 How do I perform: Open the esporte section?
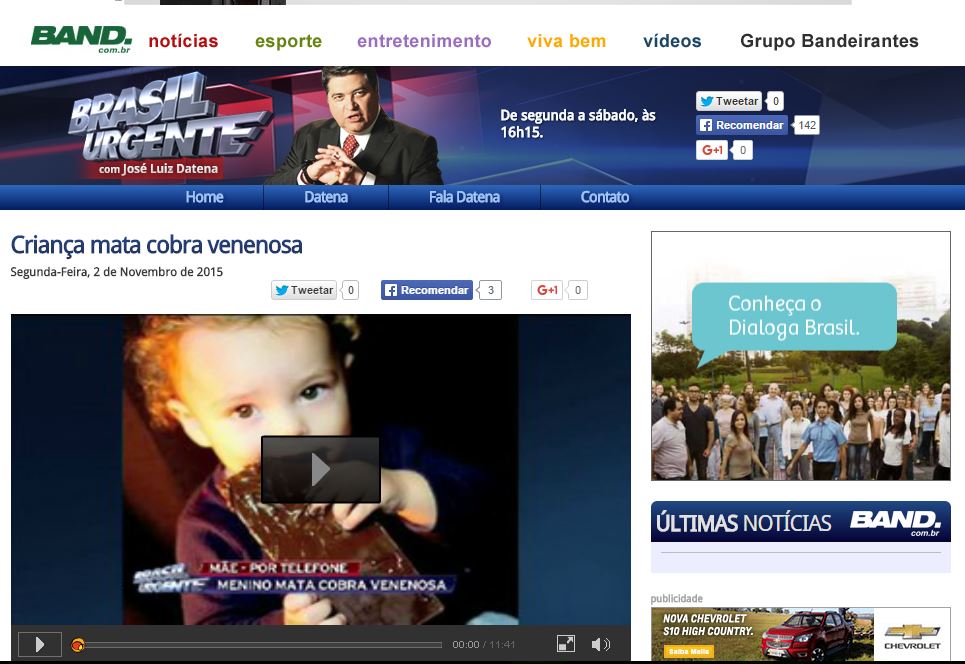pos(289,41)
